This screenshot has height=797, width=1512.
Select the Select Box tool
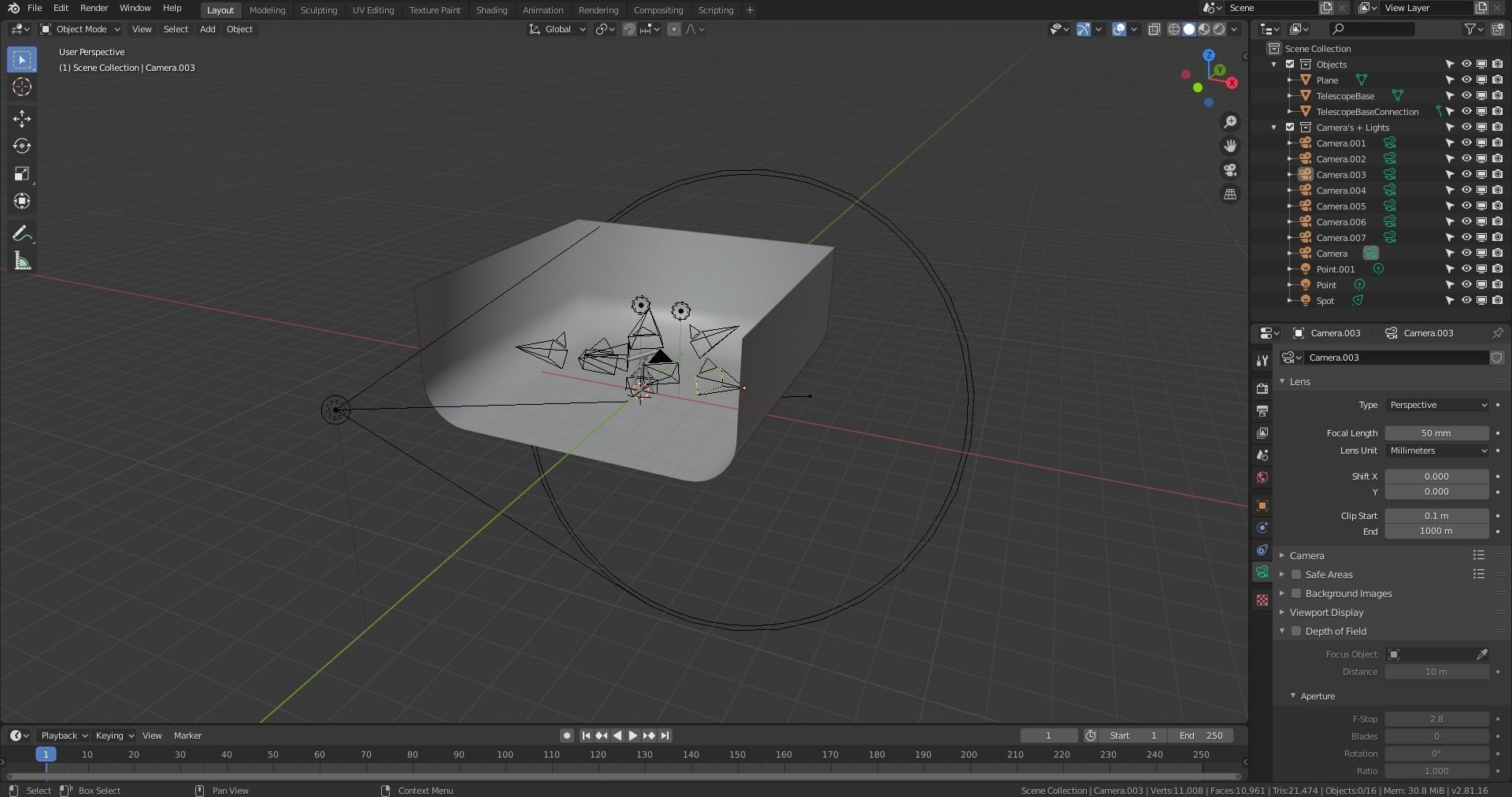pyautogui.click(x=22, y=60)
